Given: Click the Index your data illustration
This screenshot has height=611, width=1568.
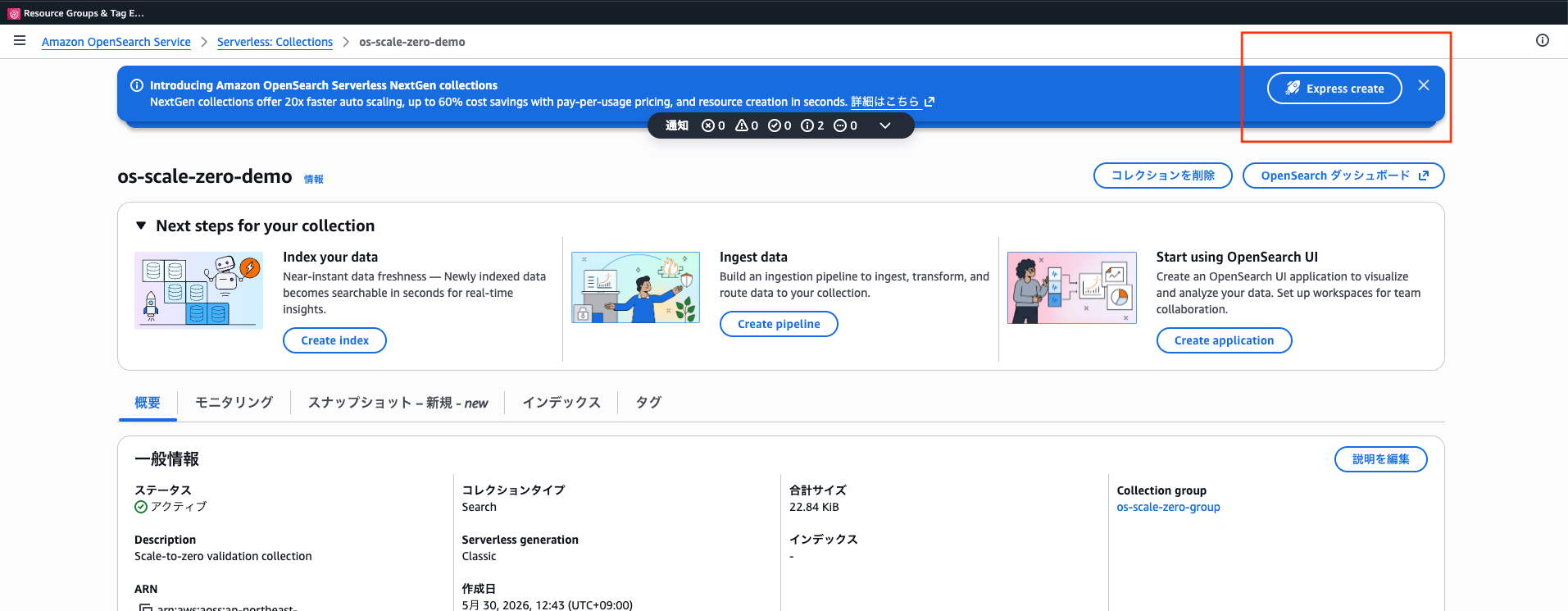Looking at the screenshot, I should (x=199, y=290).
